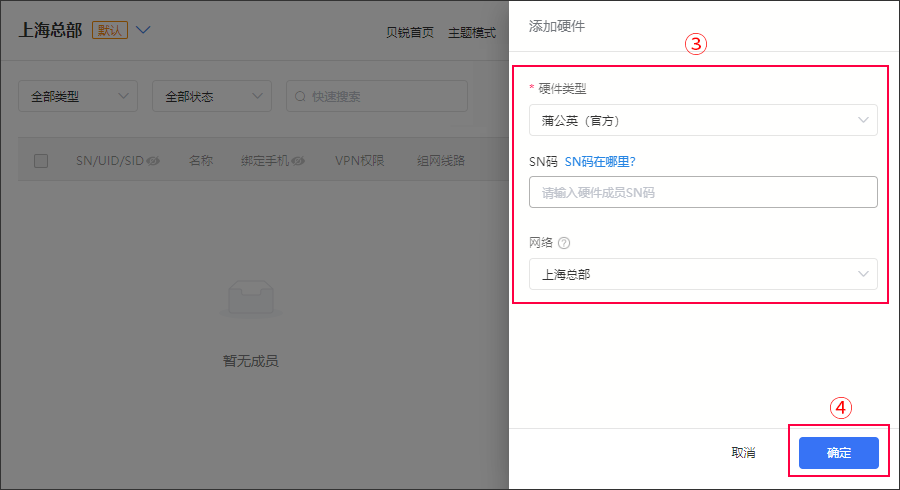Click the magnifier icon in search box
Image resolution: width=900 pixels, height=490 pixels.
[300, 96]
